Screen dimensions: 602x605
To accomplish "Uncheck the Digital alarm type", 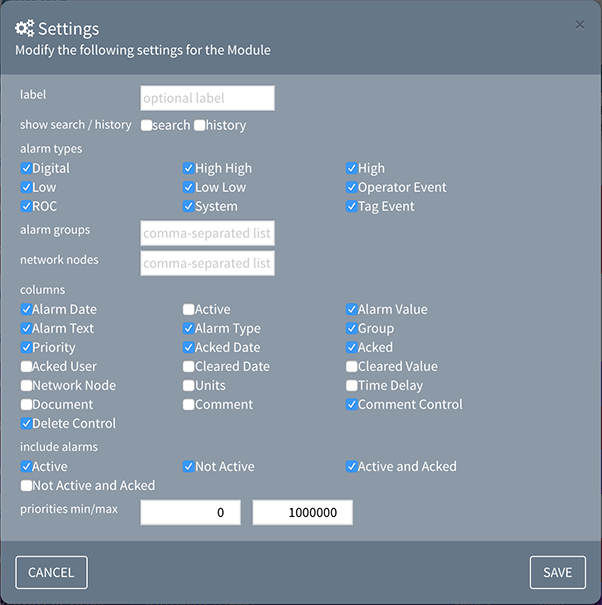I will pyautogui.click(x=26, y=169).
